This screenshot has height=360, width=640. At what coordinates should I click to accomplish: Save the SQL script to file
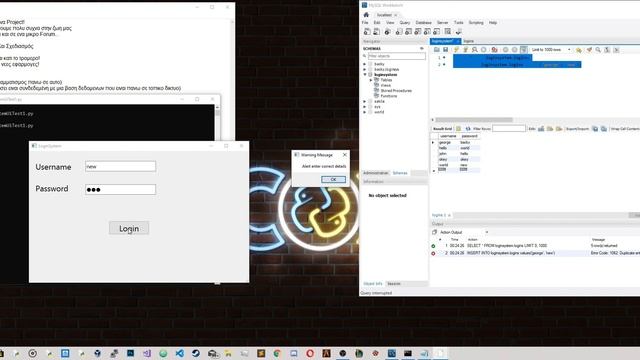446,49
